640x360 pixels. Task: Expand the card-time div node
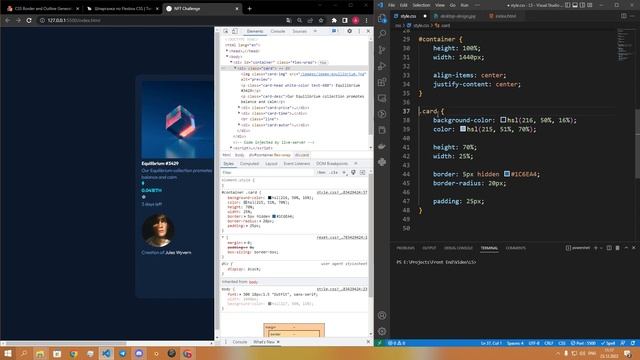[239, 113]
